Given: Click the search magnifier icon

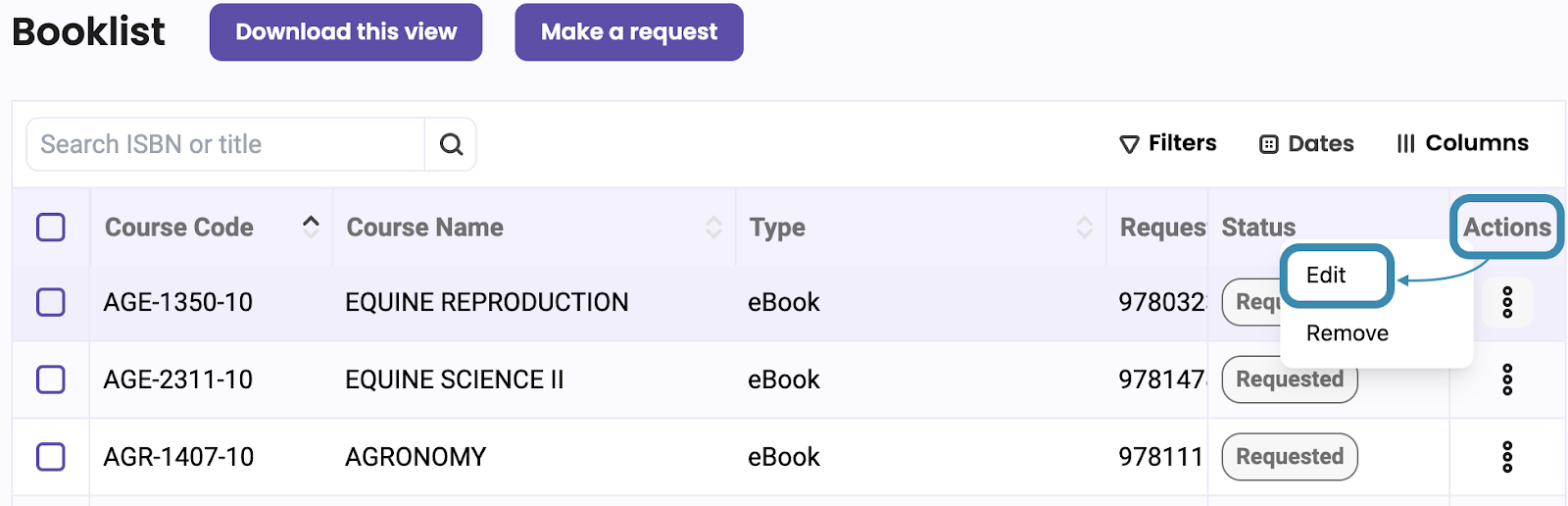Looking at the screenshot, I should [451, 144].
